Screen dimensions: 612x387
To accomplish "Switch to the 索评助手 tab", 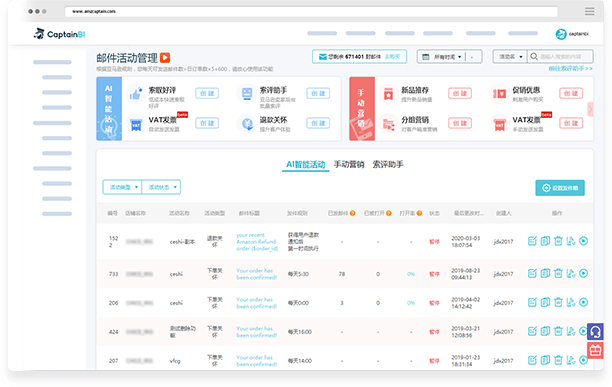I will [388, 165].
